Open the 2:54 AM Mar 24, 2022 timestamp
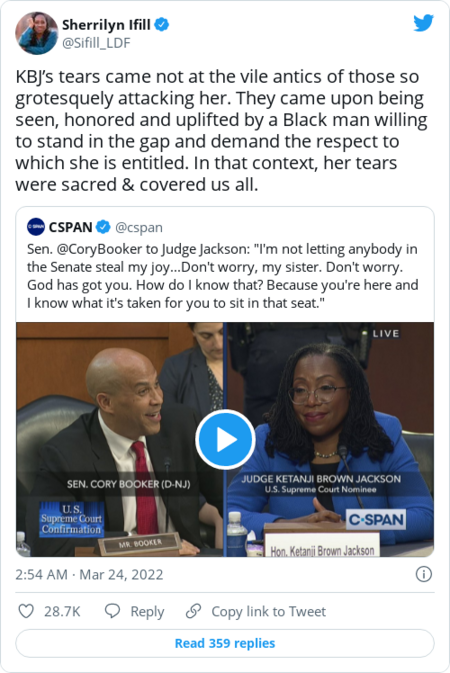The height and width of the screenshot is (673, 450). [x=89, y=574]
